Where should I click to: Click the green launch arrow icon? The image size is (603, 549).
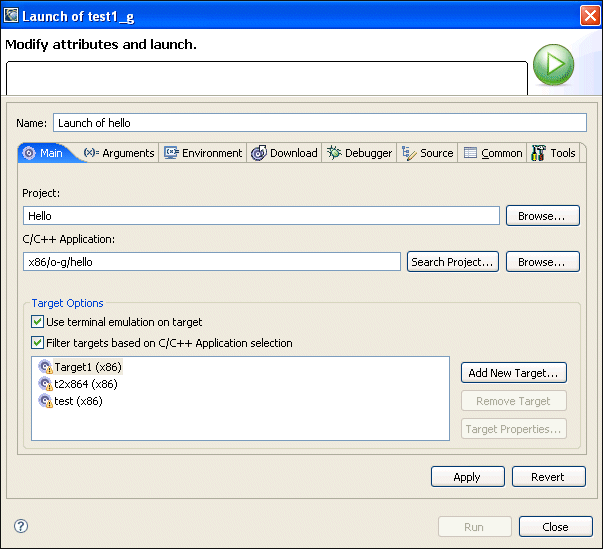tap(553, 66)
